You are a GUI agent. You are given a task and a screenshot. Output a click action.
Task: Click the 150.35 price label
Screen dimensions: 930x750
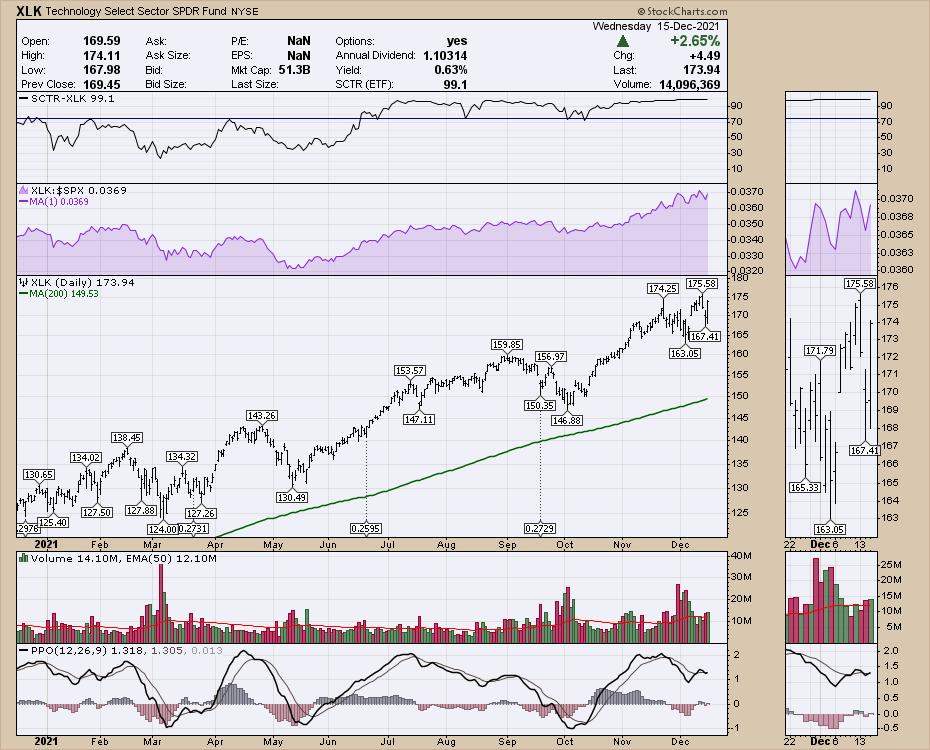coord(540,406)
